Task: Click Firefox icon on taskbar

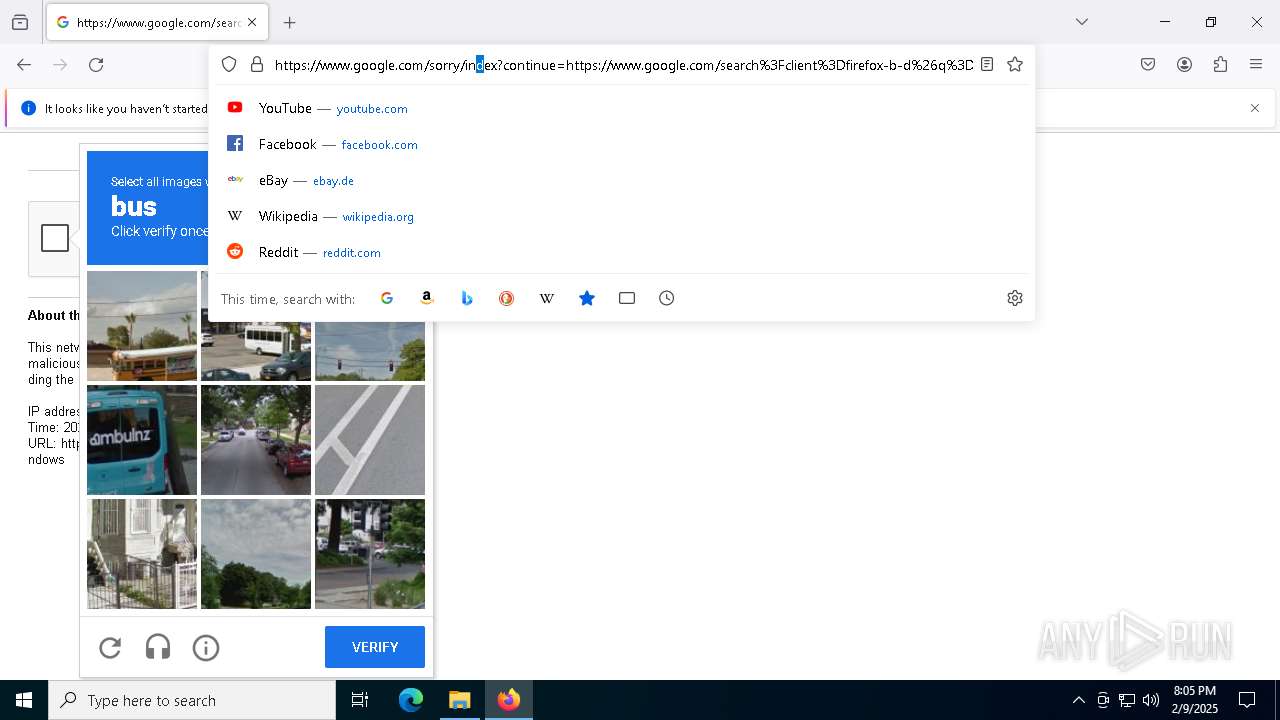Action: click(509, 700)
